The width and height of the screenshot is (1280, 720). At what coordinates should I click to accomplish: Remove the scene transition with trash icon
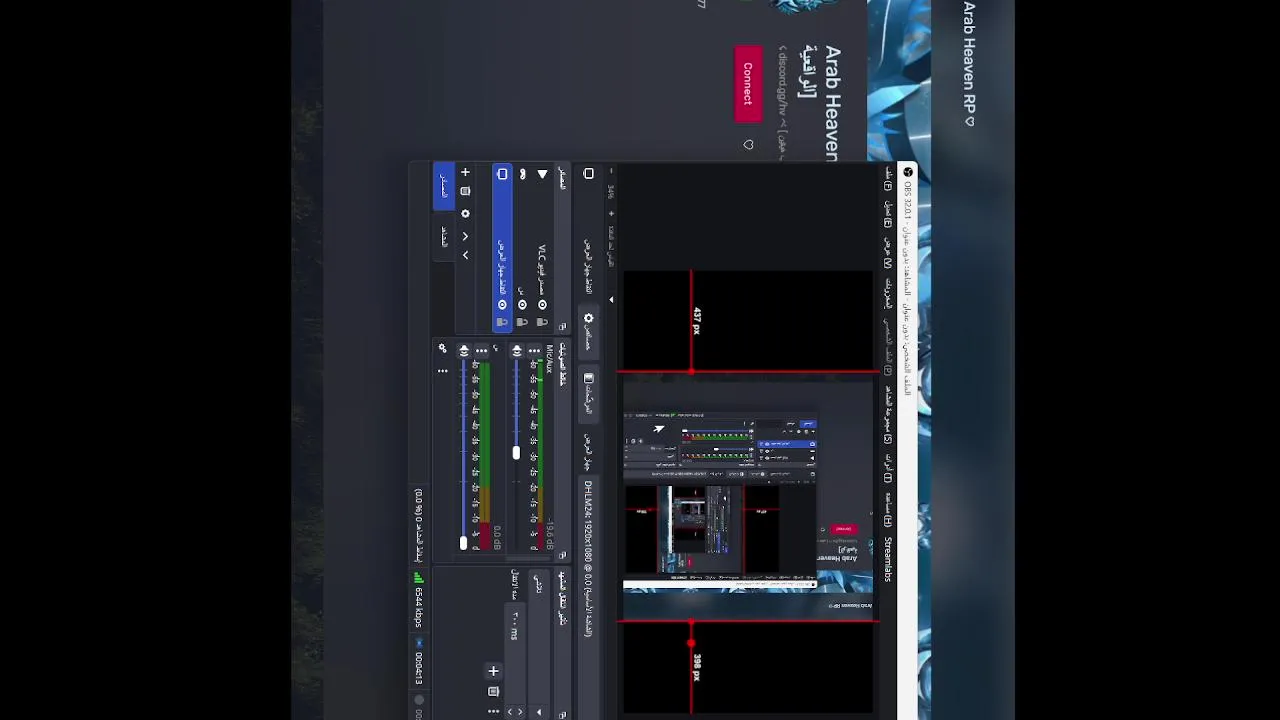pyautogui.click(x=493, y=692)
